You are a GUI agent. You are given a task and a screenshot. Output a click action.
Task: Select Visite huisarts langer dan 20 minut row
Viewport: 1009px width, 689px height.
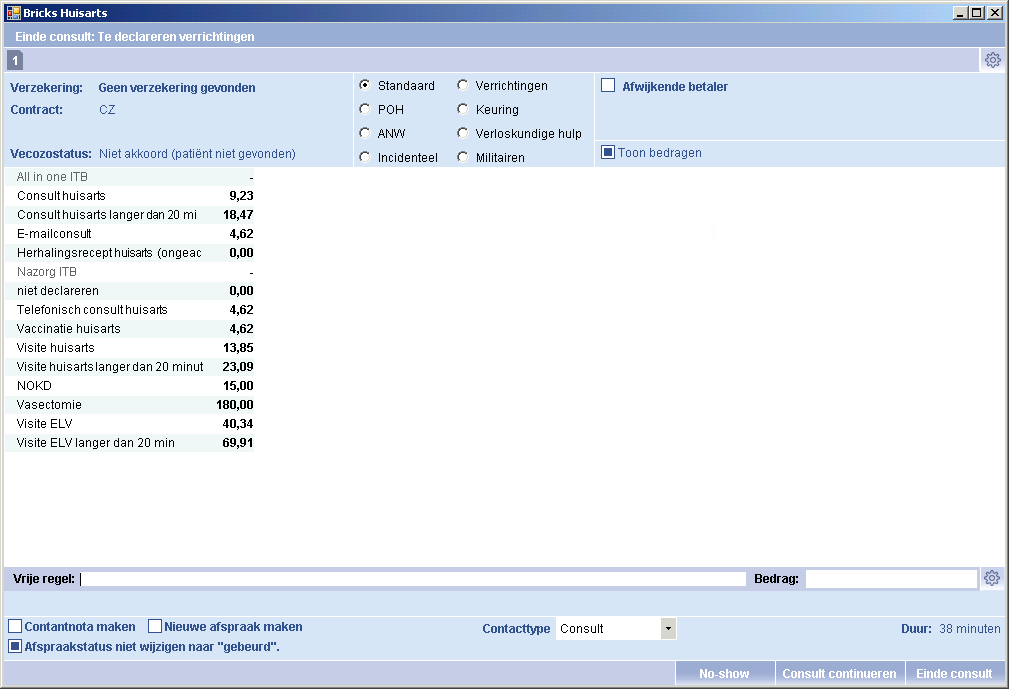pos(129,367)
